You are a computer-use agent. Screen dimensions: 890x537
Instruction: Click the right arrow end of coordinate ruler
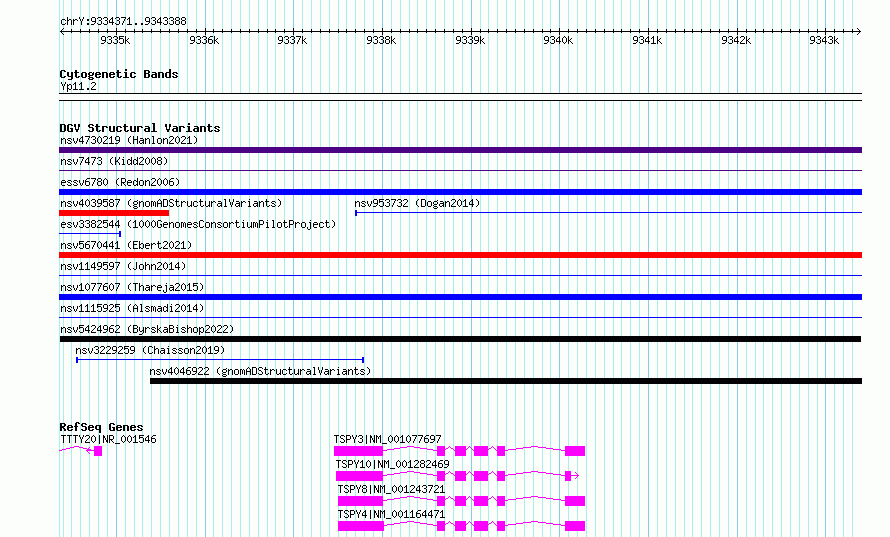coord(859,31)
